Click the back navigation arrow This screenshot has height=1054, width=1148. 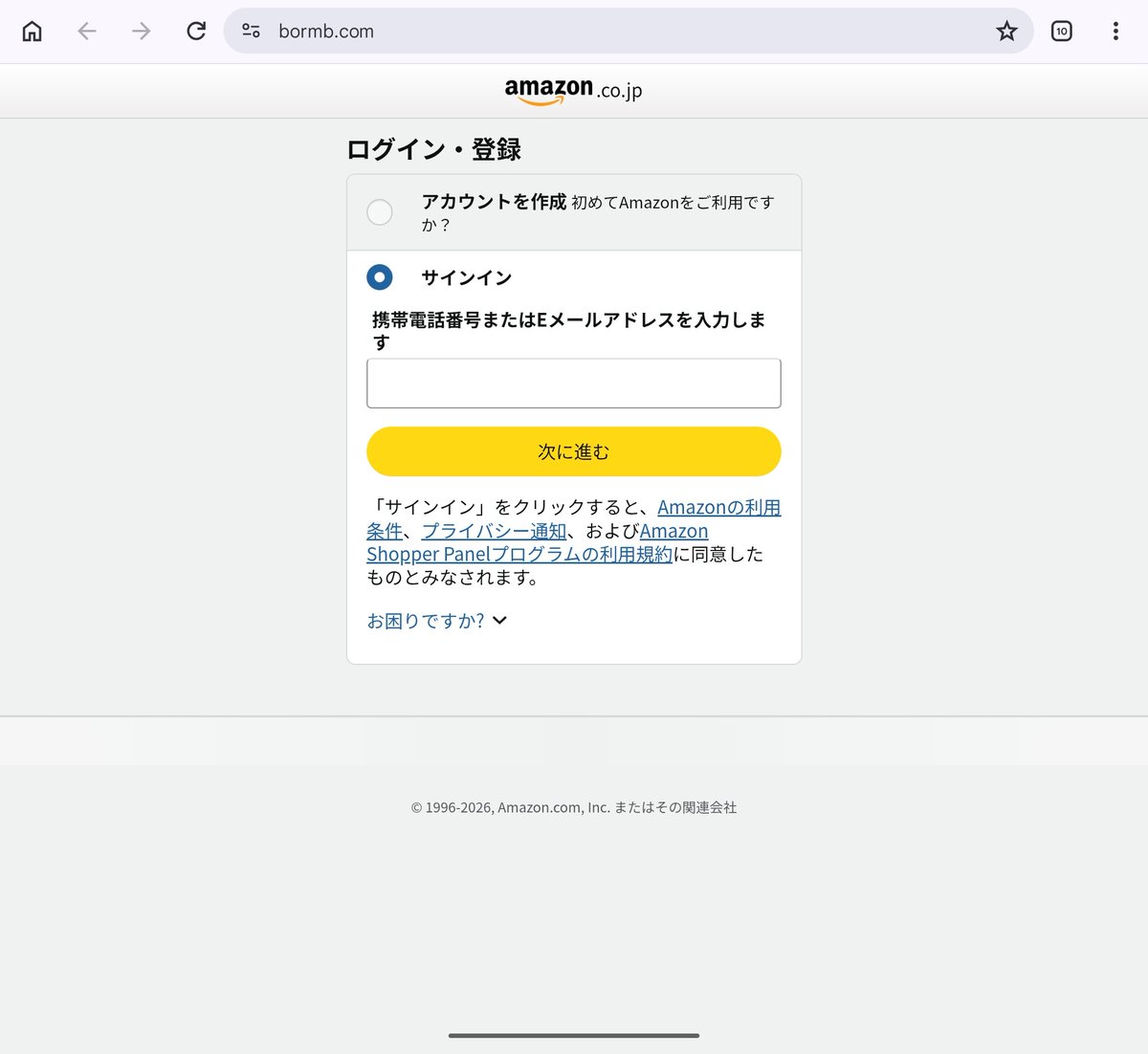coord(87,31)
